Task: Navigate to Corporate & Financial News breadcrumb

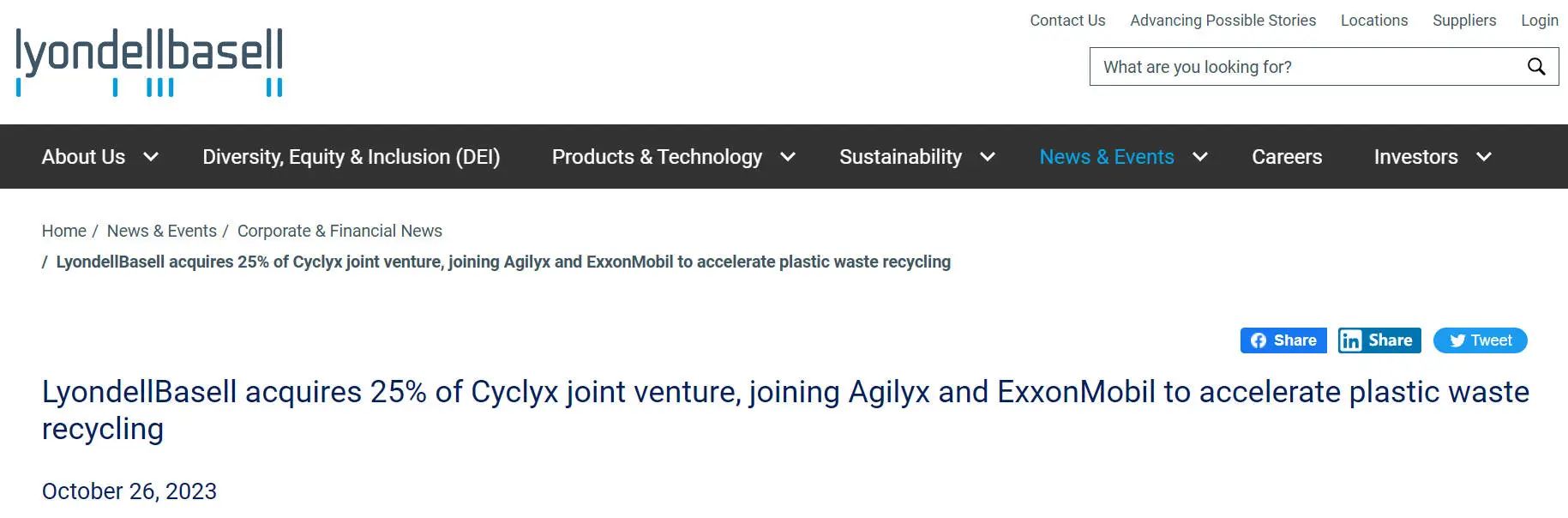Action: [339, 231]
